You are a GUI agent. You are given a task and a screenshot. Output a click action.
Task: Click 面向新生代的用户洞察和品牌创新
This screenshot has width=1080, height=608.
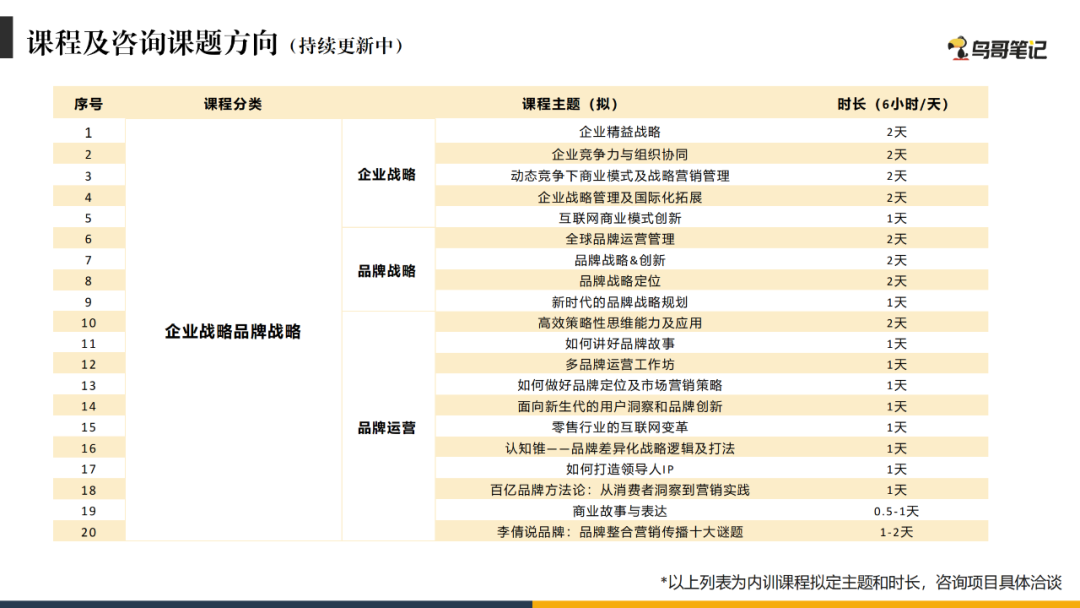point(620,406)
